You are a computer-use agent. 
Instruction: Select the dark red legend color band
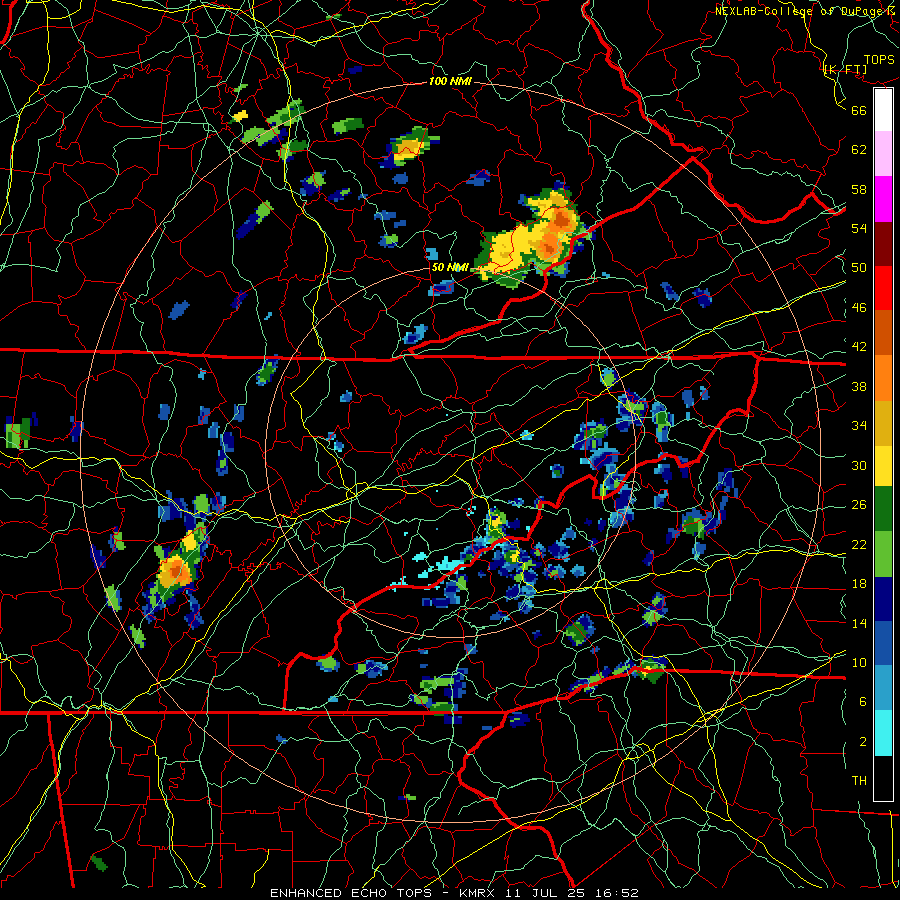point(883,244)
